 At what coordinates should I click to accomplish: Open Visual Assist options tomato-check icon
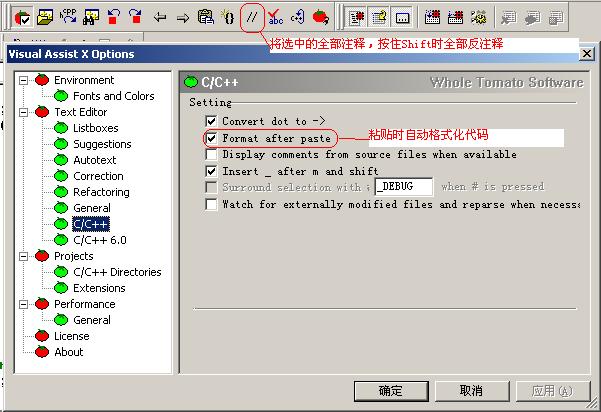pyautogui.click(x=22, y=17)
